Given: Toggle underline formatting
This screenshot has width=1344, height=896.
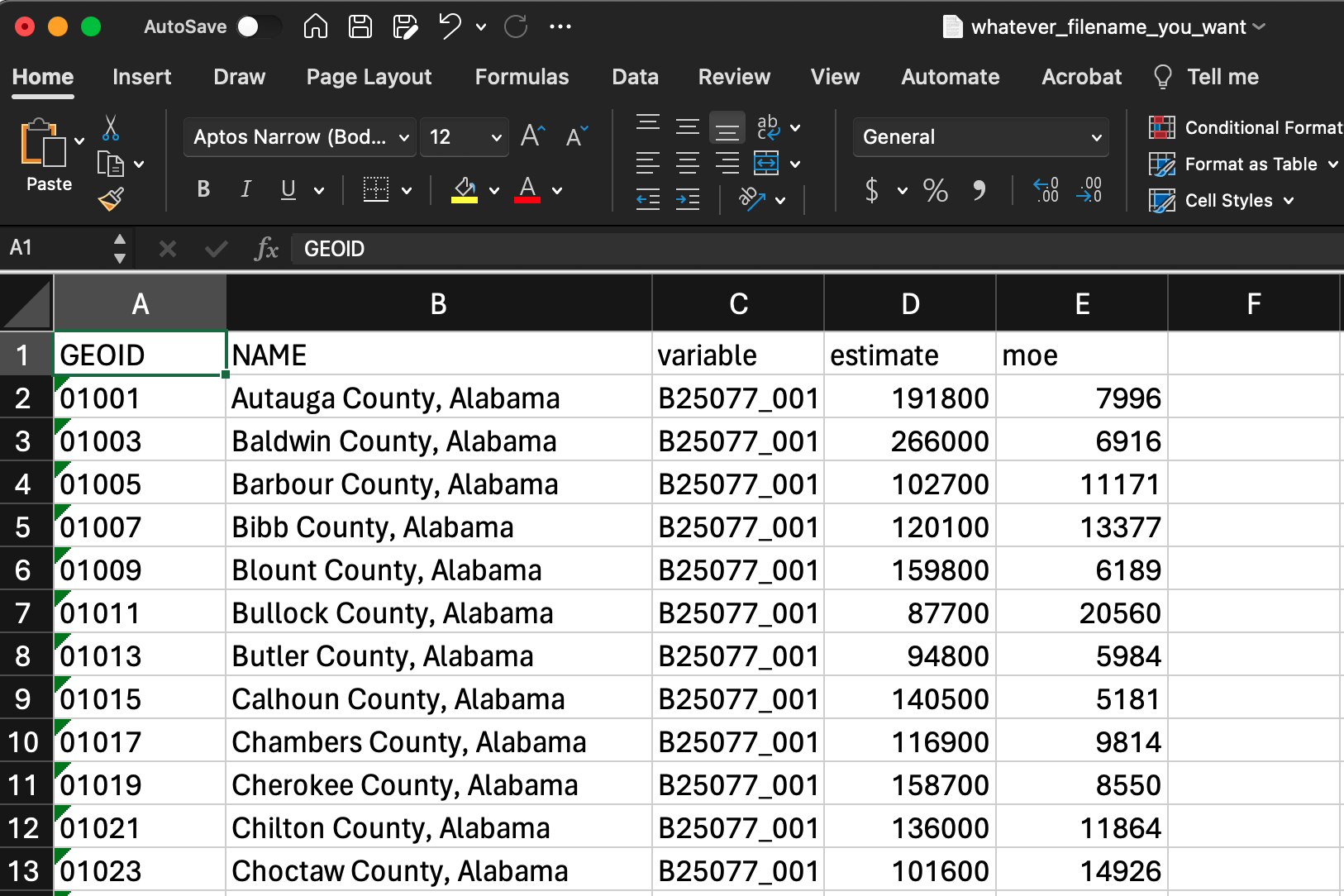Looking at the screenshot, I should click(288, 189).
